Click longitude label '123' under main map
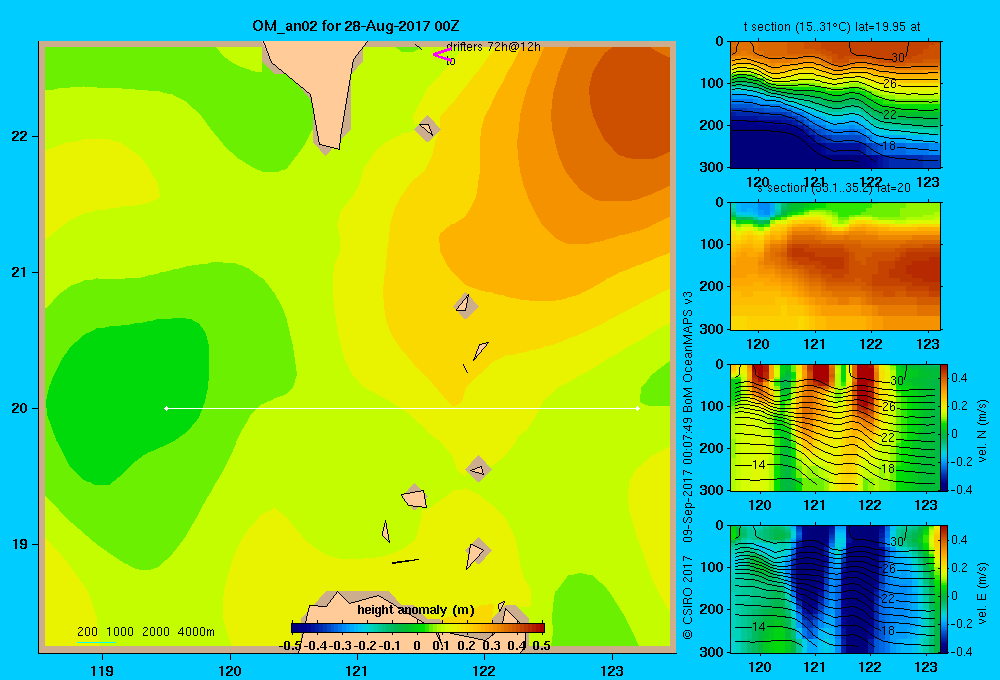Image resolution: width=1000 pixels, height=680 pixels. 612,670
